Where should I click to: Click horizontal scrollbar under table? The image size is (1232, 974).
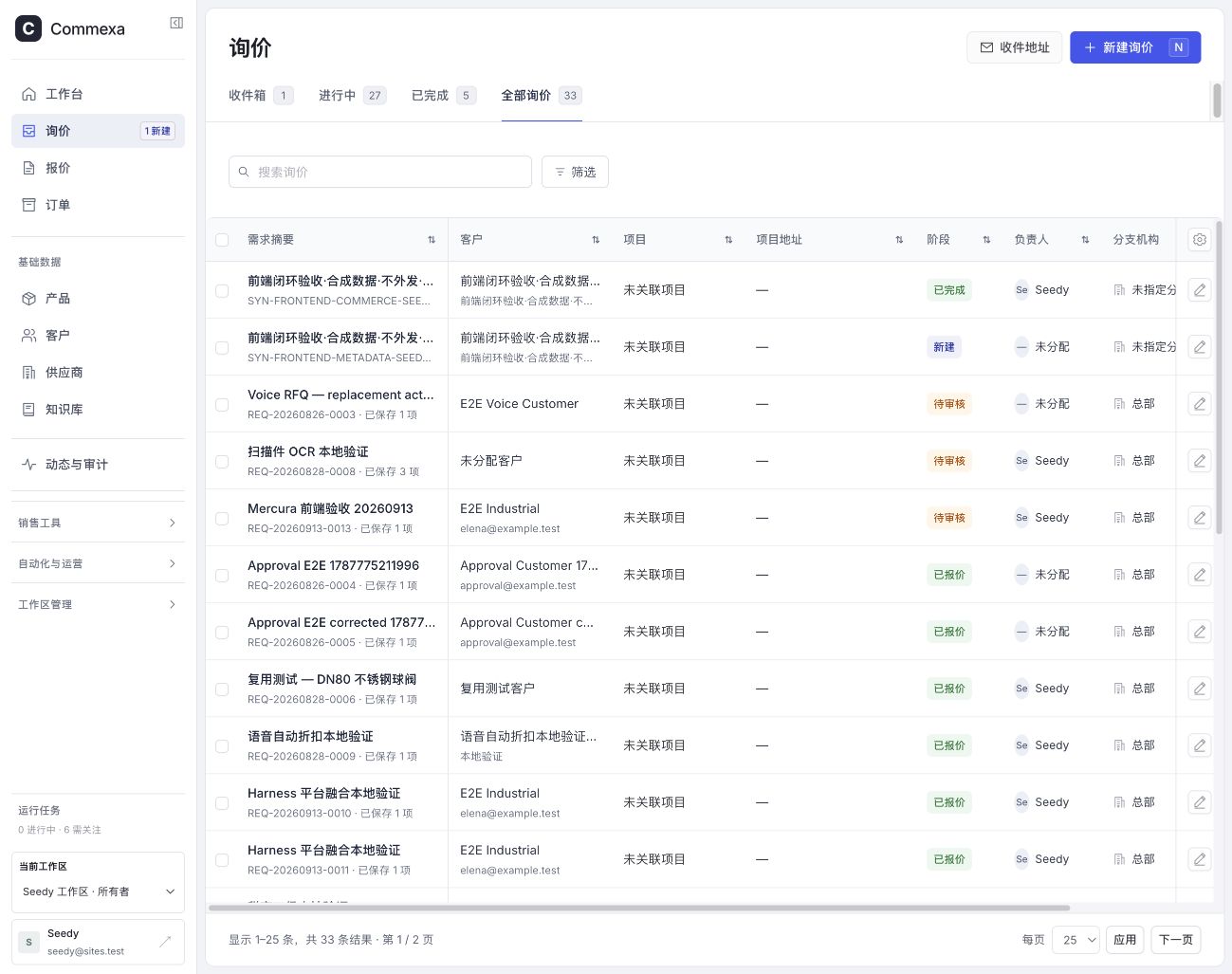pos(639,908)
